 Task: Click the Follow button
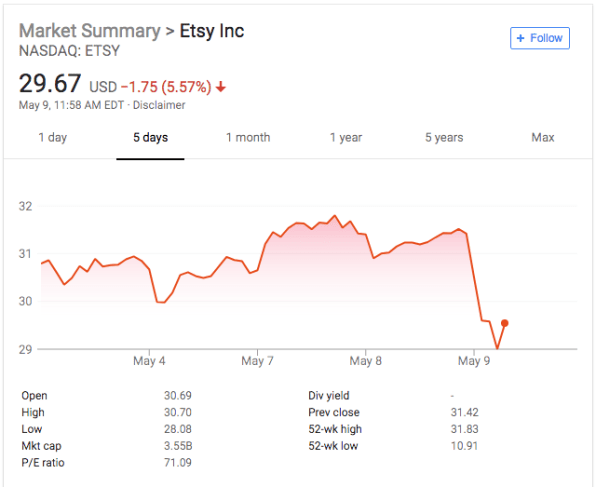[x=540, y=38]
